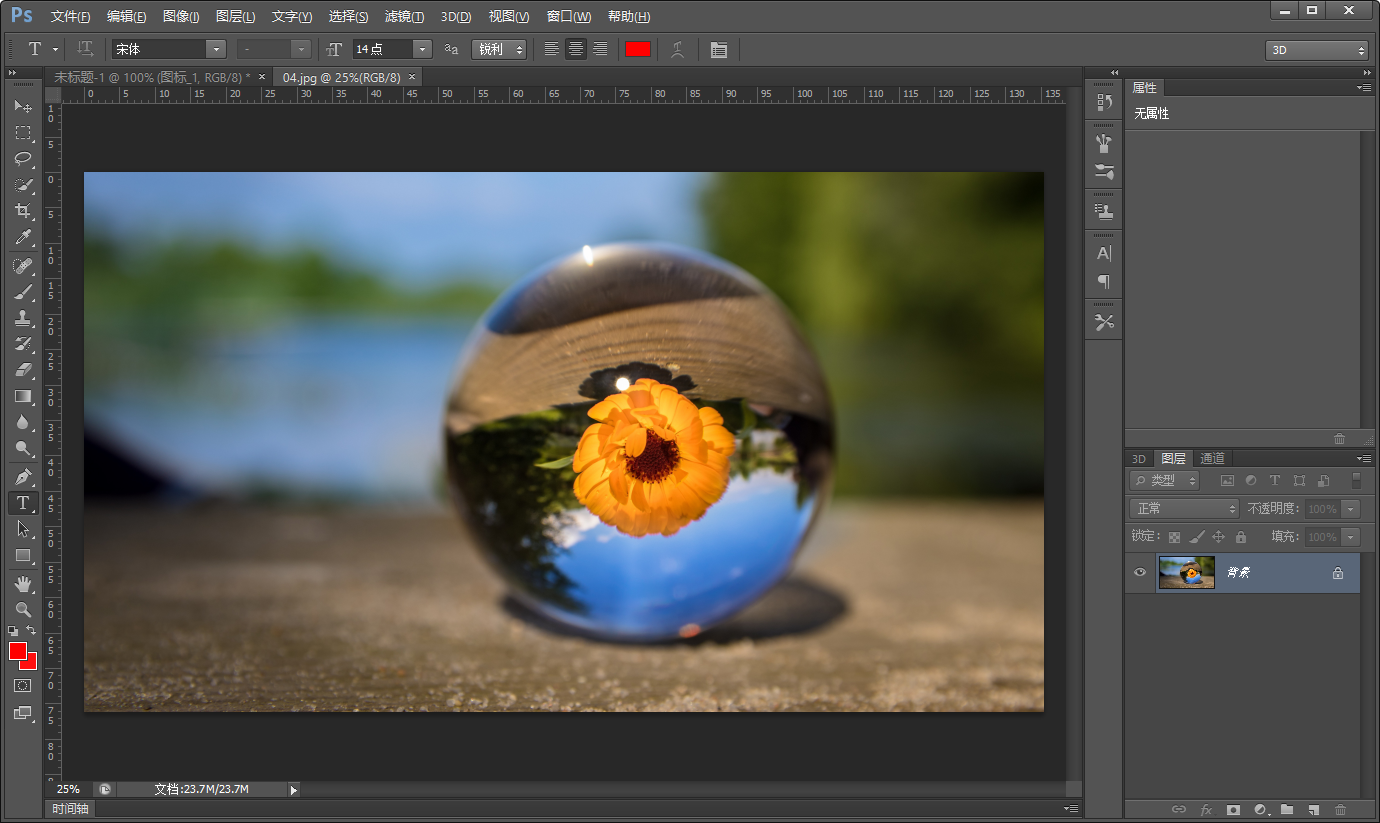
Task: Switch to the 通道 panel tab
Action: click(1212, 458)
